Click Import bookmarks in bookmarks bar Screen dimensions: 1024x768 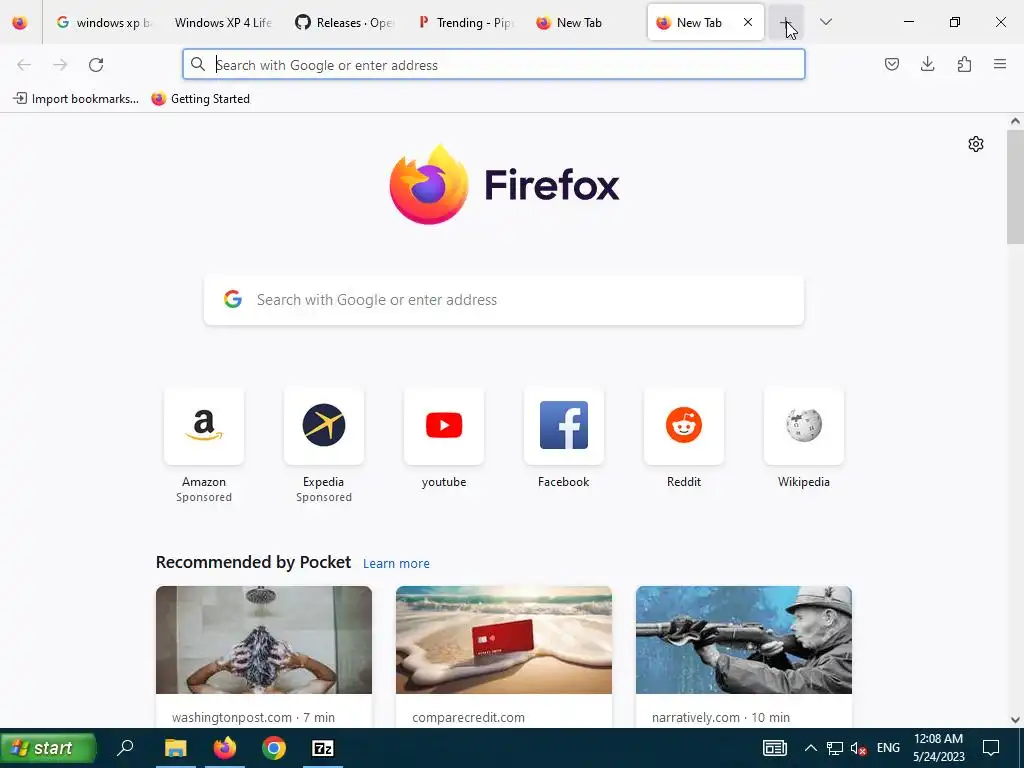tap(76, 99)
